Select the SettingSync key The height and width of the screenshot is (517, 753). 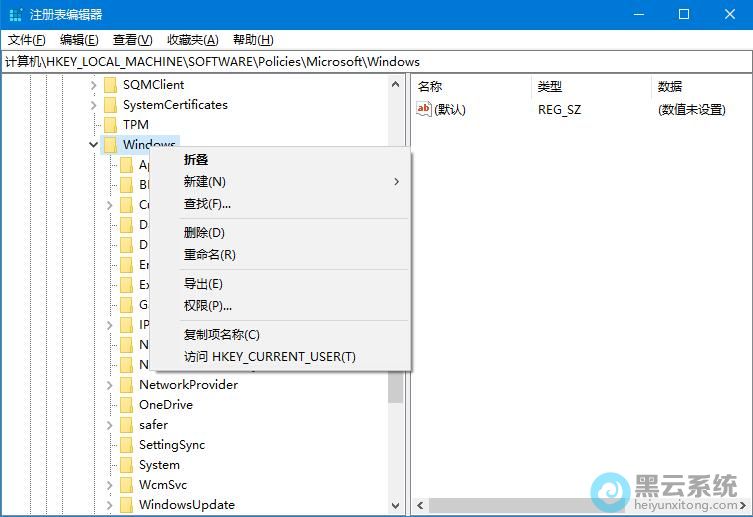click(172, 445)
